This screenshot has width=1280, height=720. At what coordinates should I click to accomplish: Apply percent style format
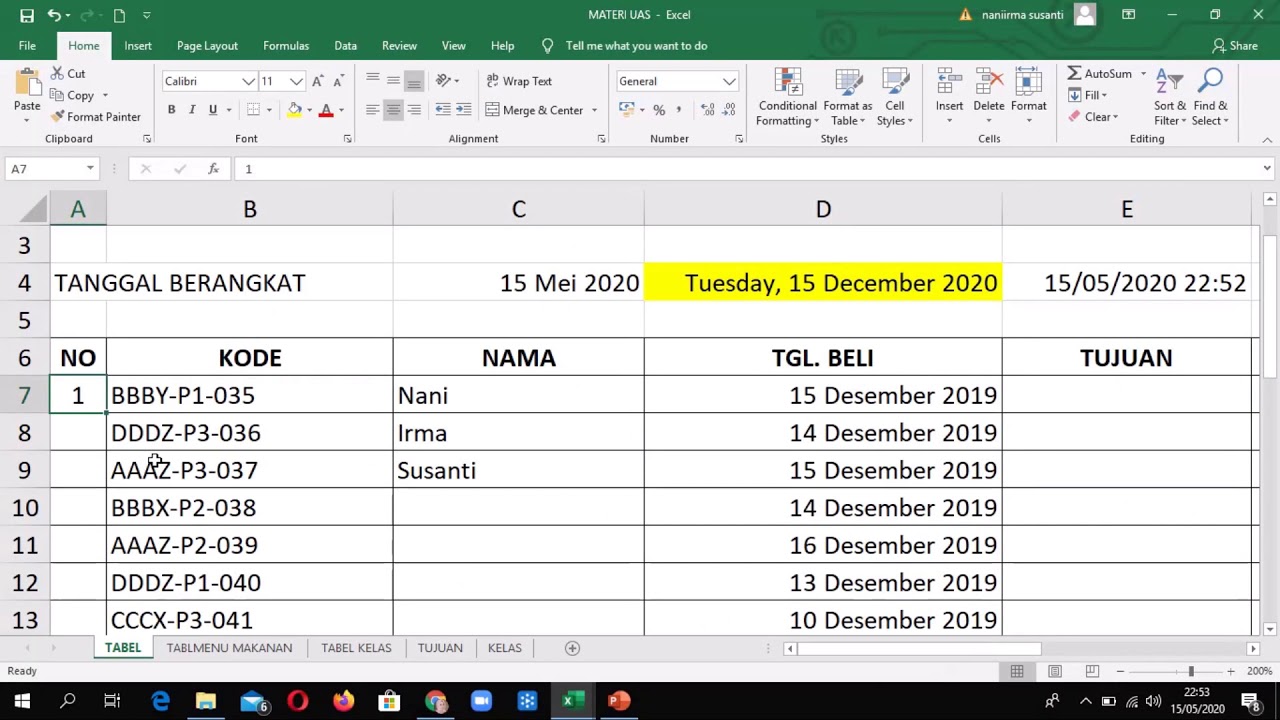[658, 110]
